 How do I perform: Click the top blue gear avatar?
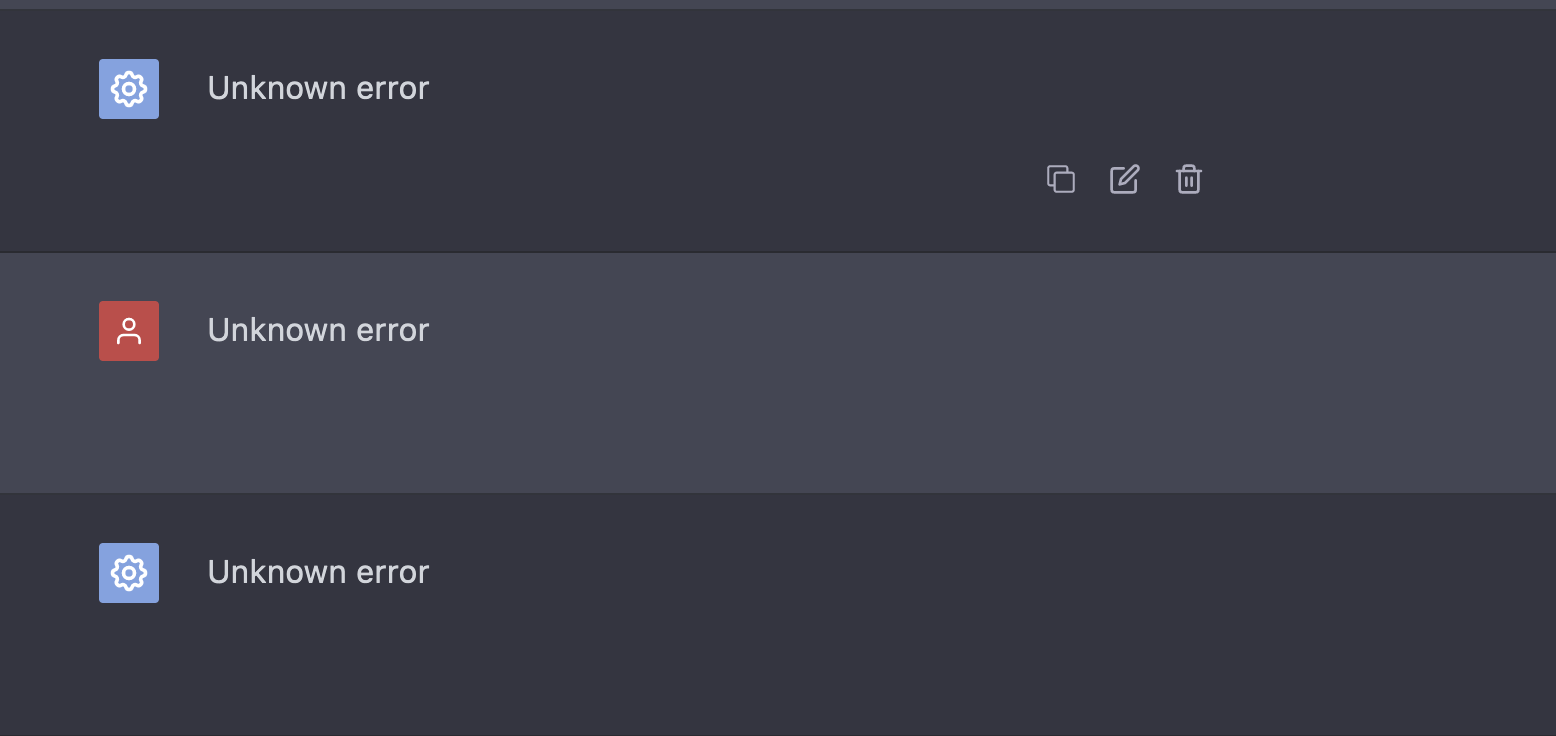pyautogui.click(x=129, y=89)
